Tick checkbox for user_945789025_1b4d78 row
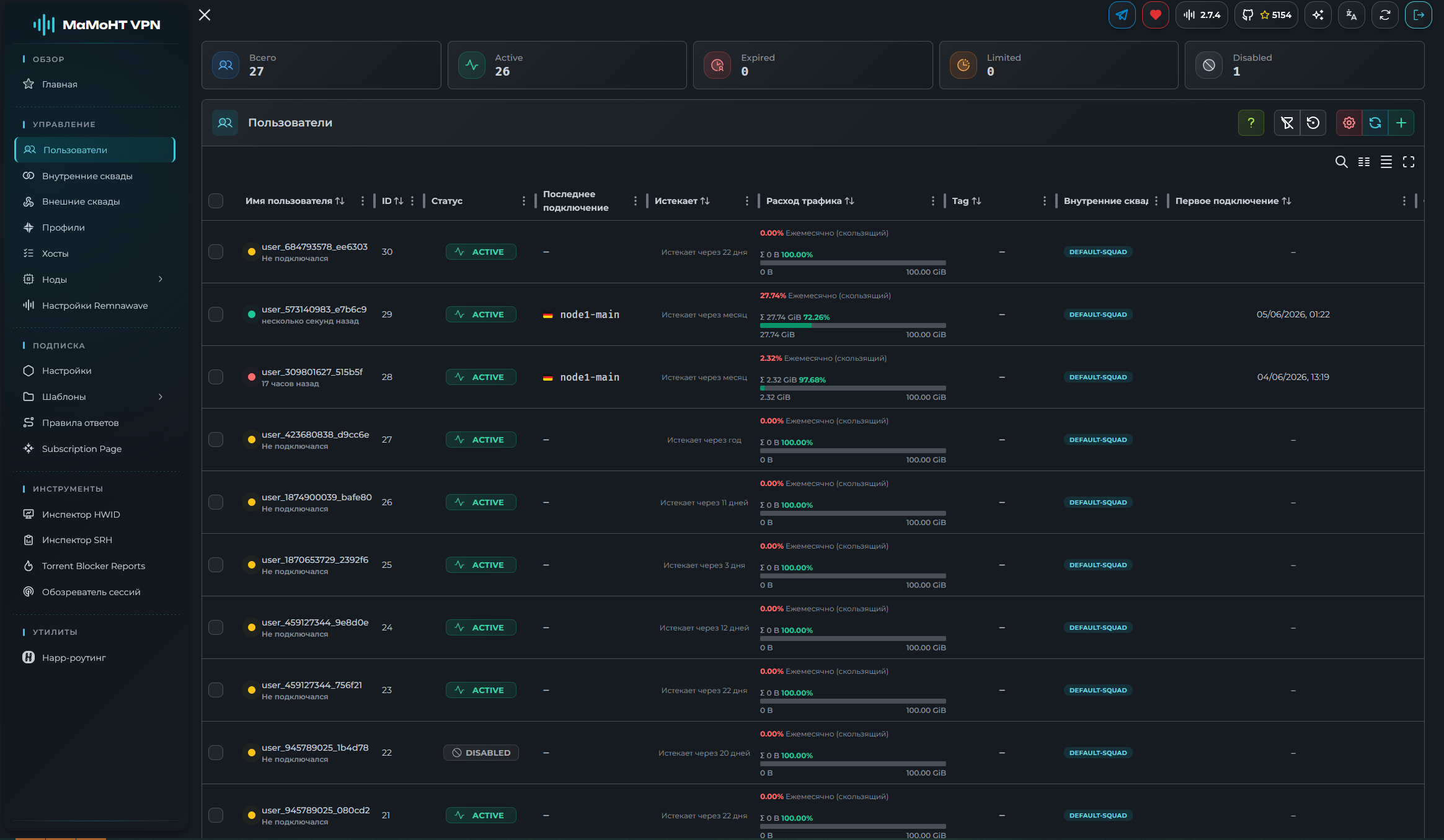The image size is (1444, 840). [x=216, y=753]
